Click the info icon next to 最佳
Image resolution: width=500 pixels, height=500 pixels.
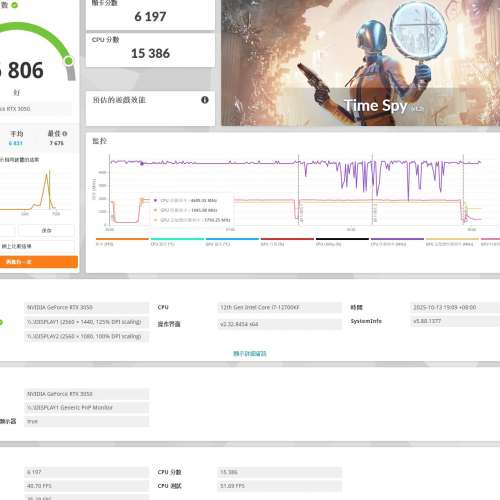point(65,134)
